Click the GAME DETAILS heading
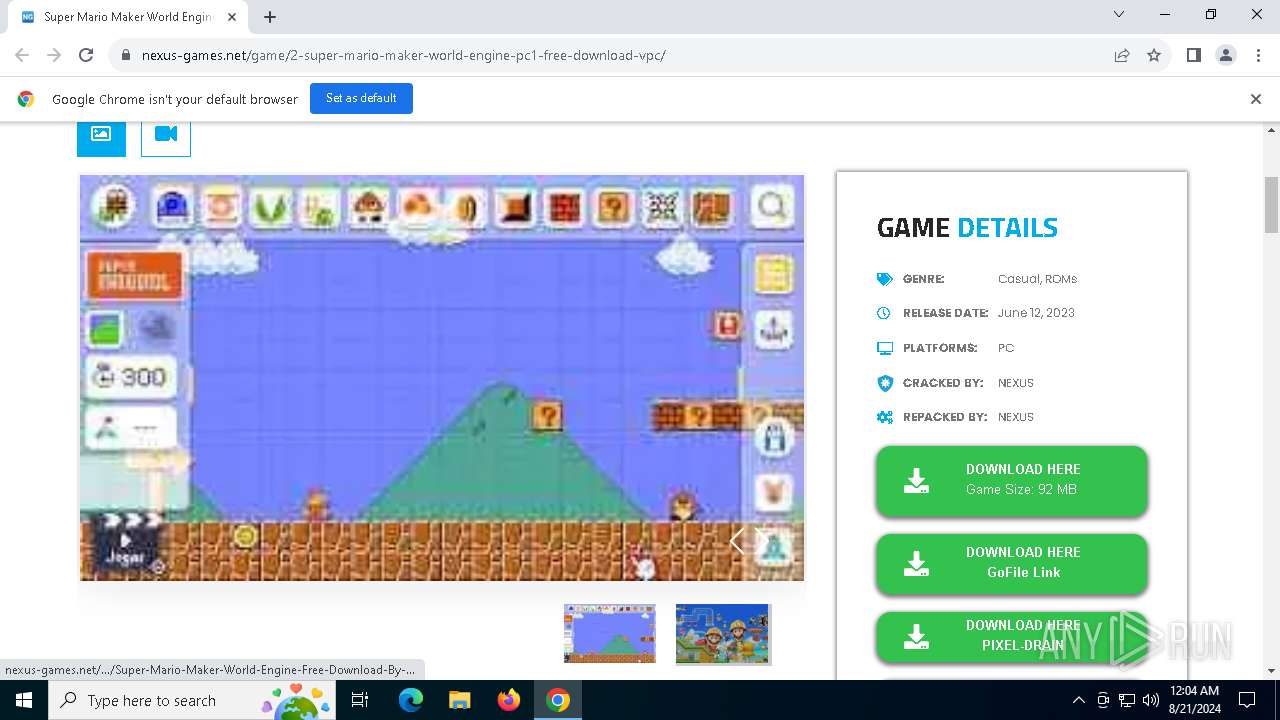1280x720 pixels. [x=967, y=227]
